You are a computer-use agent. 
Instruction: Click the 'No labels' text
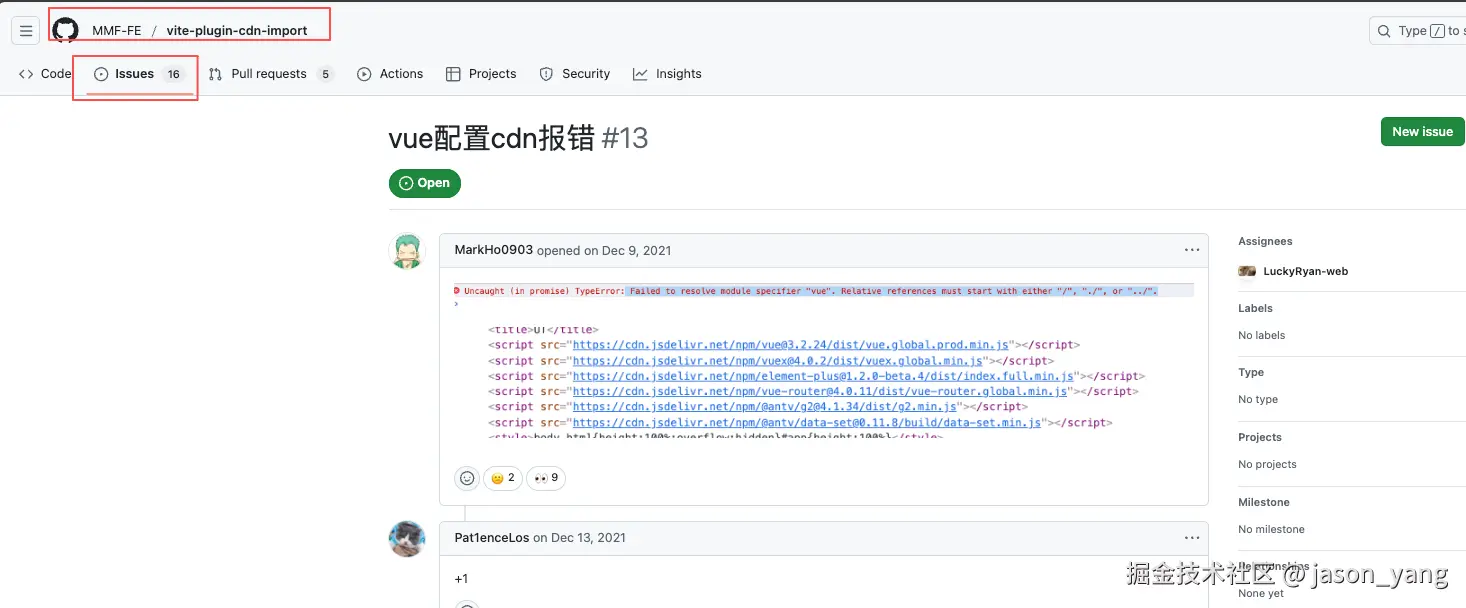1262,335
